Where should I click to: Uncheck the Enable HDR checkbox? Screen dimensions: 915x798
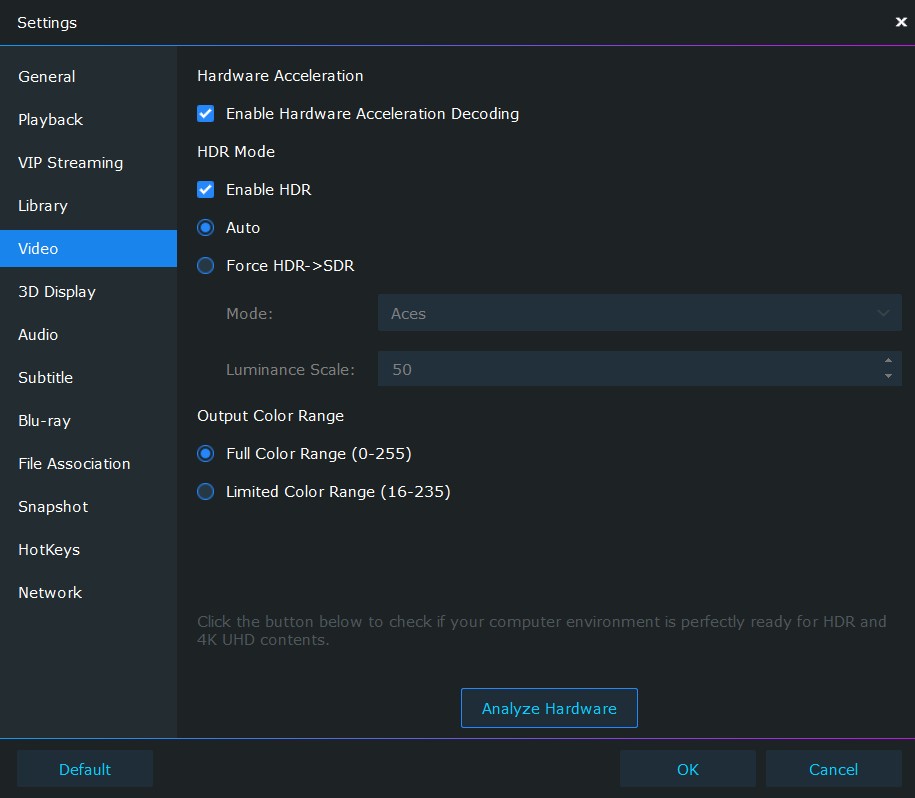(x=205, y=190)
